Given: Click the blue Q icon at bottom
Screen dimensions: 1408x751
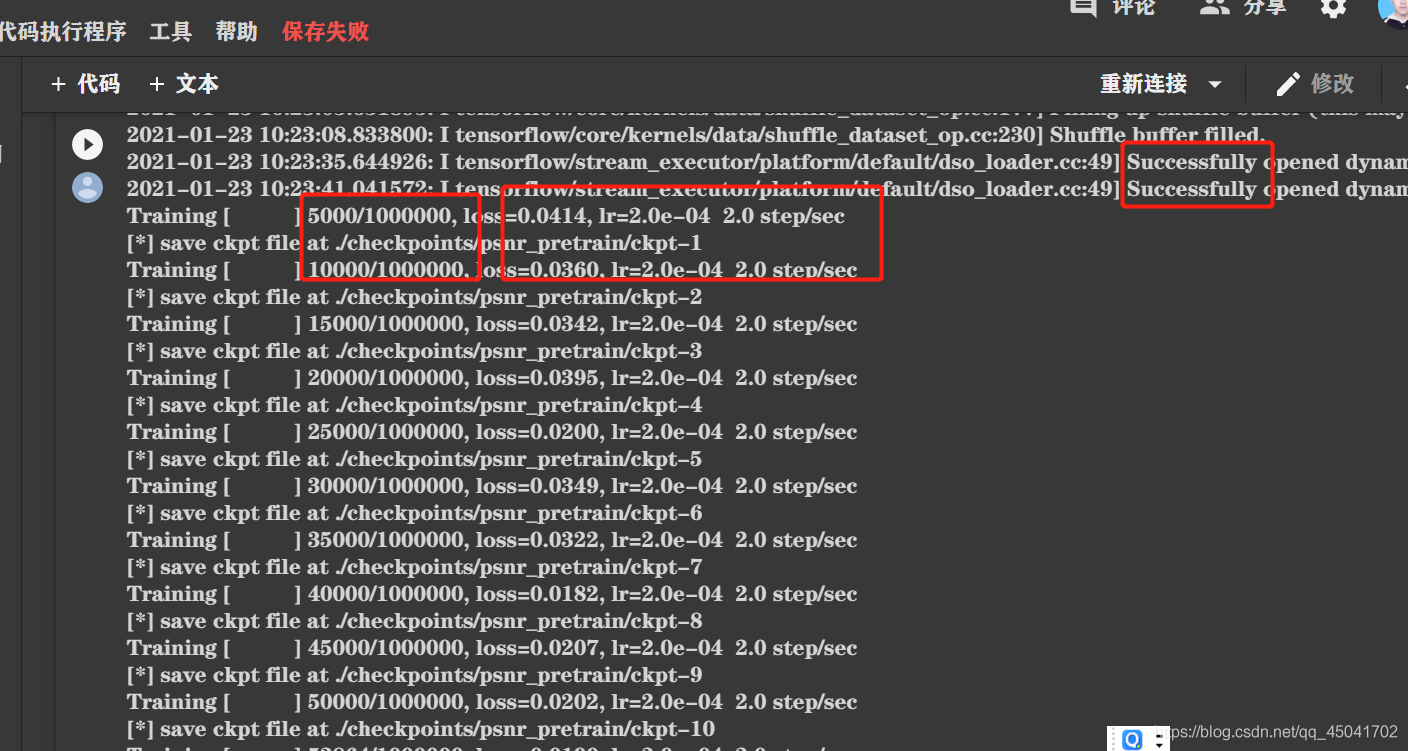Looking at the screenshot, I should [x=1132, y=740].
